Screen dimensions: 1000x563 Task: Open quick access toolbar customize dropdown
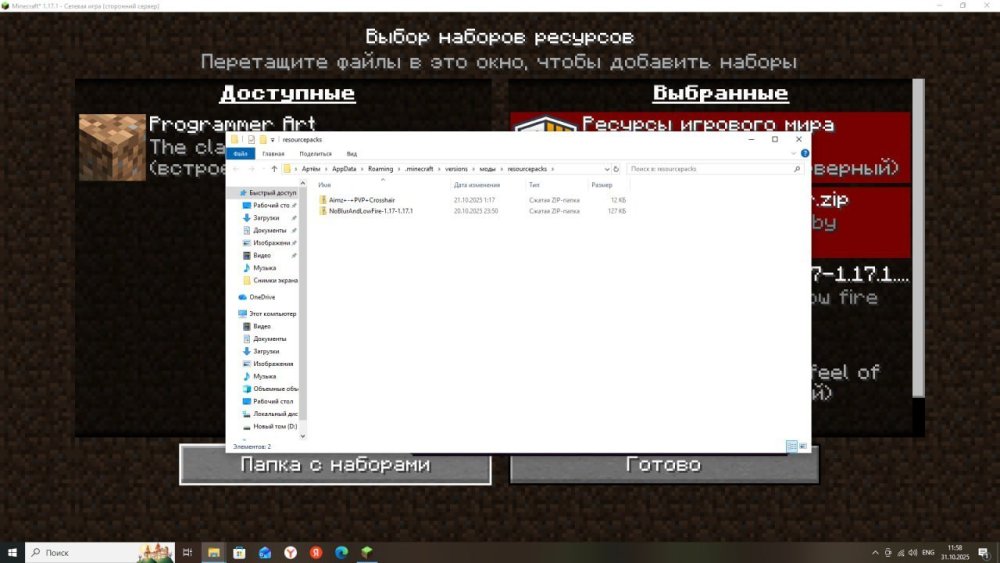click(272, 140)
